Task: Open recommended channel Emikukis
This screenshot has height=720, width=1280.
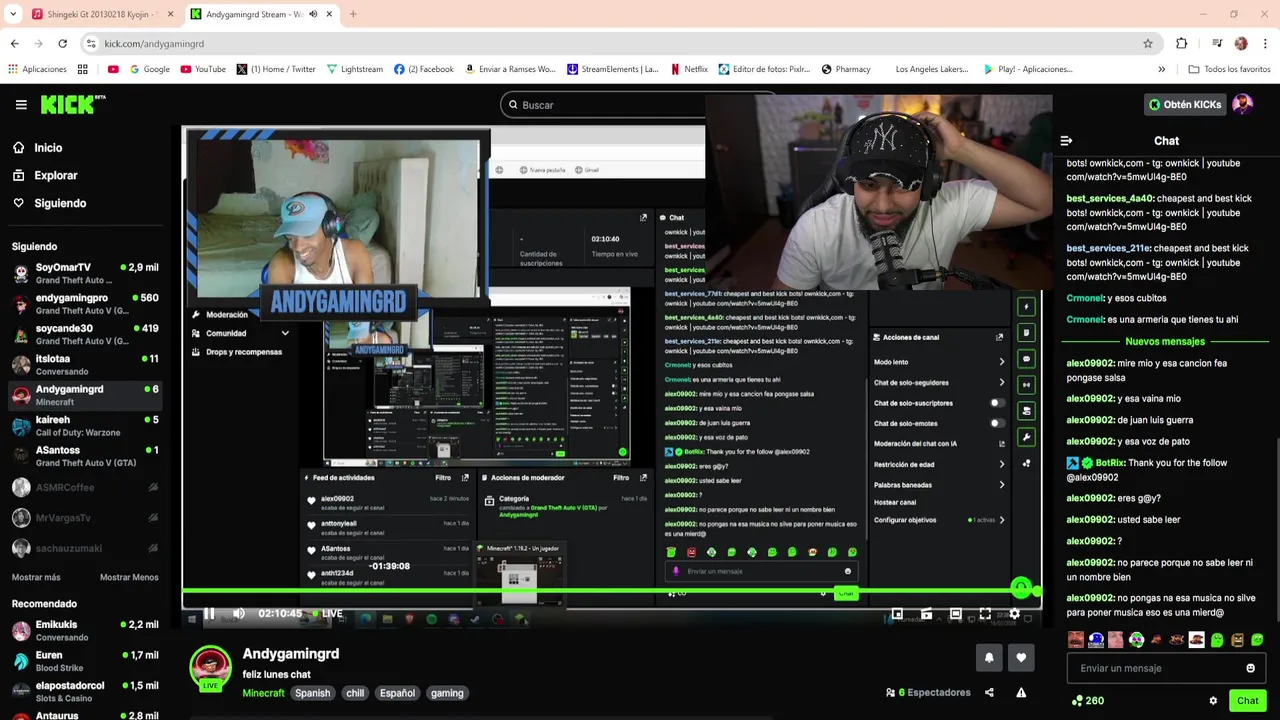Action: 85,630
